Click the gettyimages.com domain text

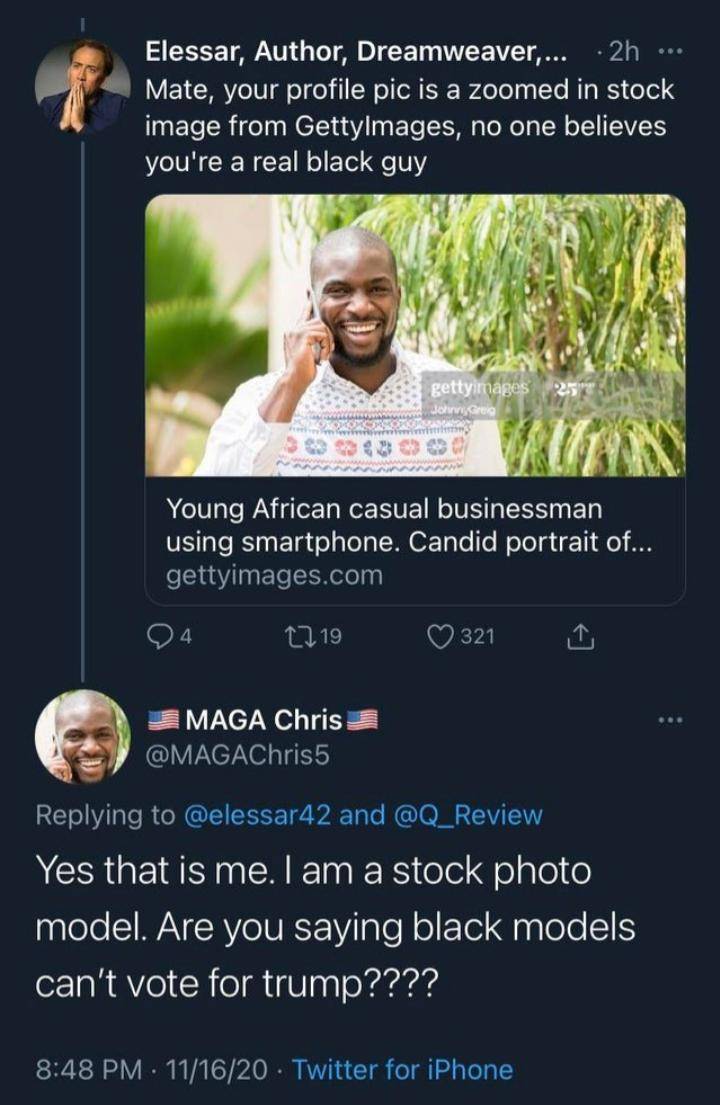click(274, 575)
